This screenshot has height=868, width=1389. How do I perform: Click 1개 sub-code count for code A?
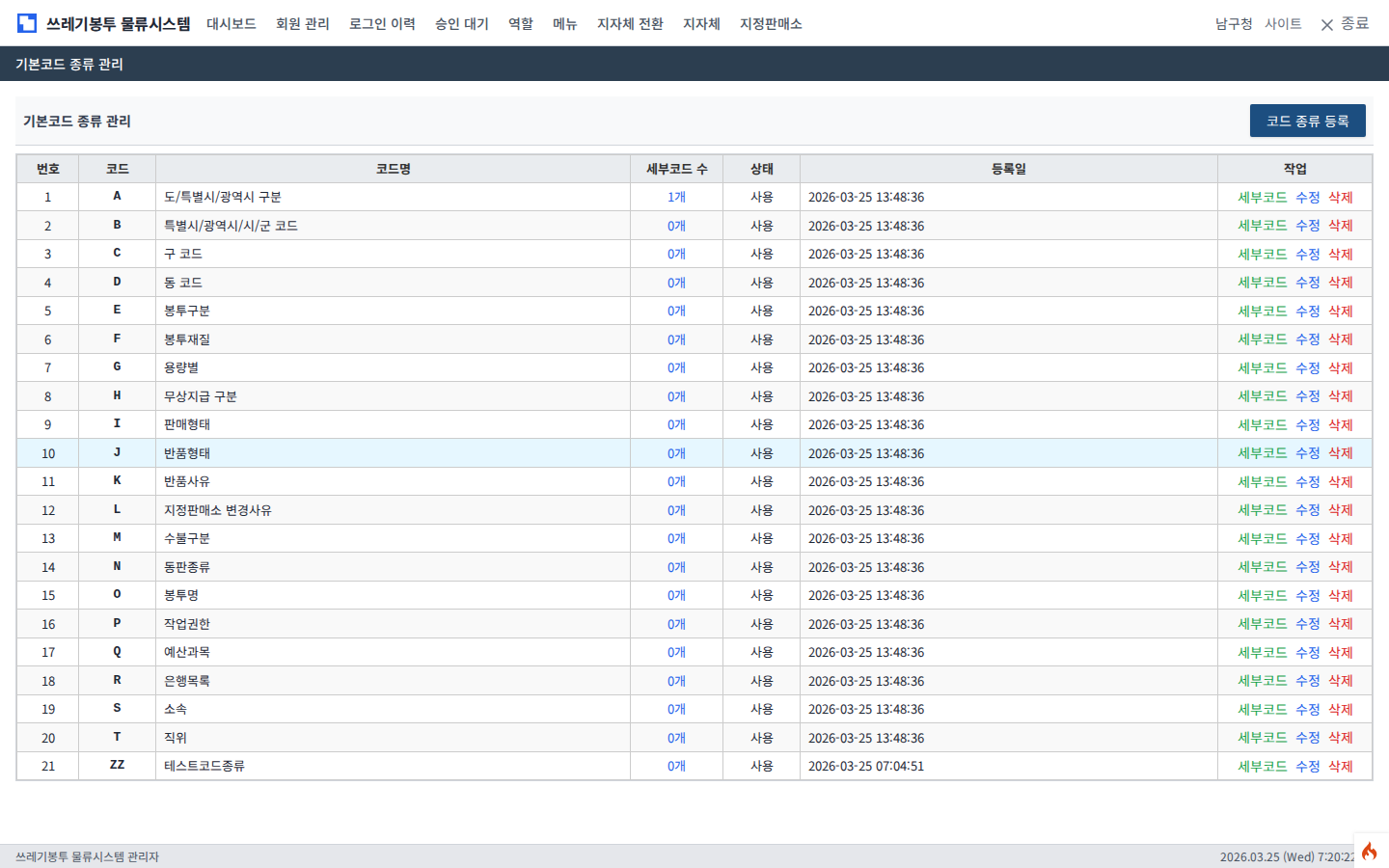coord(676,198)
